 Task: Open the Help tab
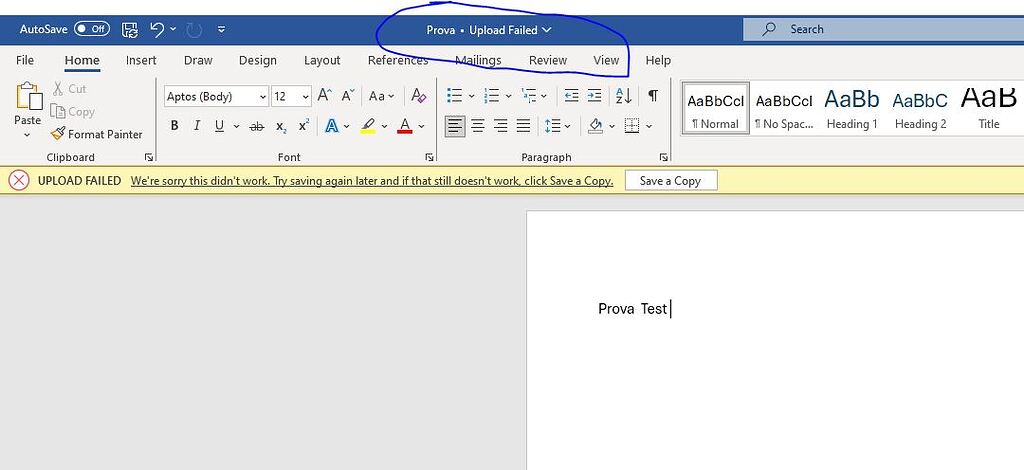pyautogui.click(x=658, y=60)
